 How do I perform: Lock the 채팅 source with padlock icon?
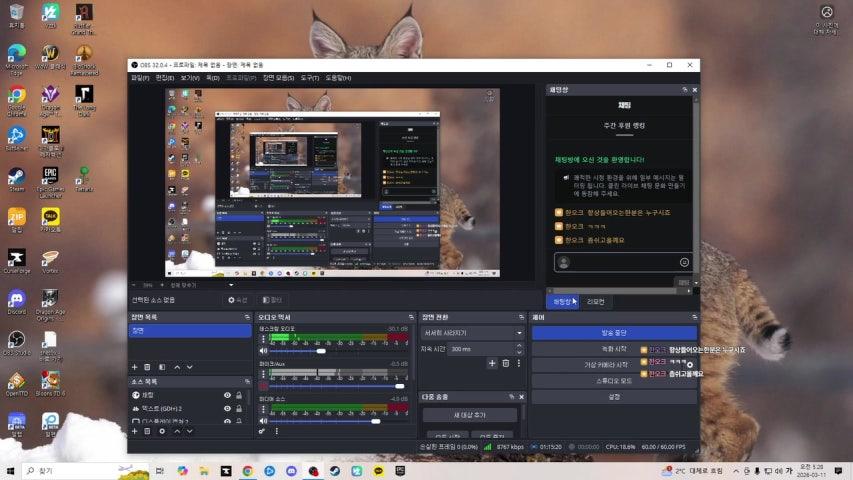[241, 395]
